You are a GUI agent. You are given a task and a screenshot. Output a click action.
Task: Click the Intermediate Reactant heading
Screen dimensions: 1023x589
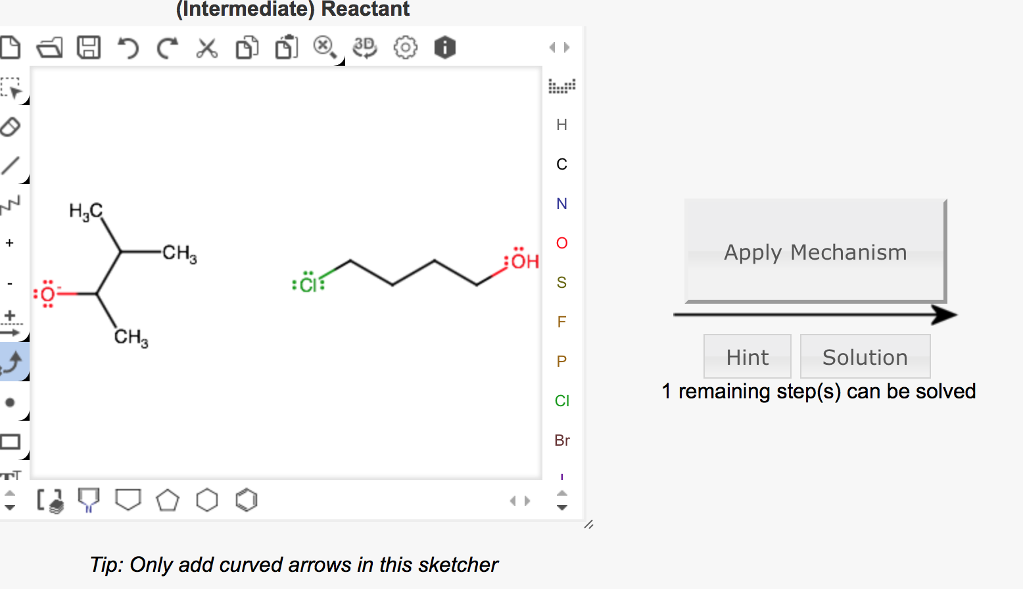294,9
